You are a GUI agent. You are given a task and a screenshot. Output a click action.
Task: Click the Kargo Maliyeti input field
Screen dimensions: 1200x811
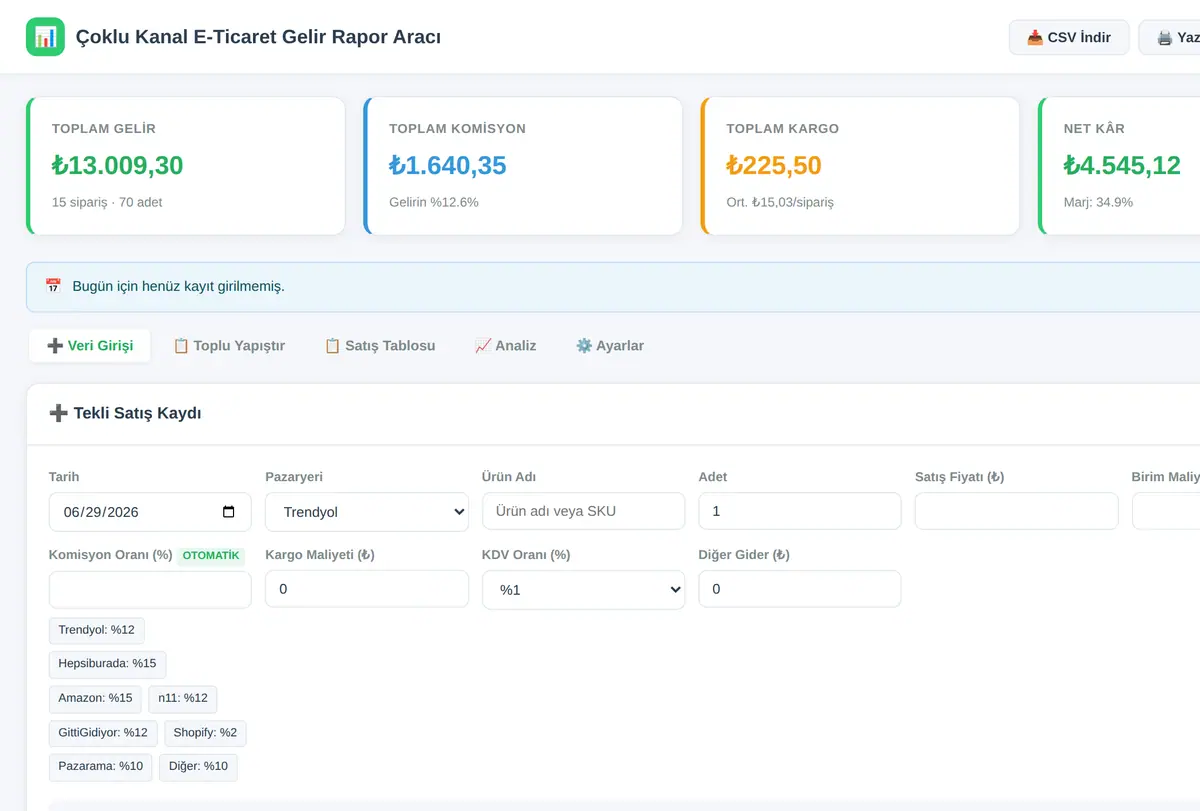(367, 589)
